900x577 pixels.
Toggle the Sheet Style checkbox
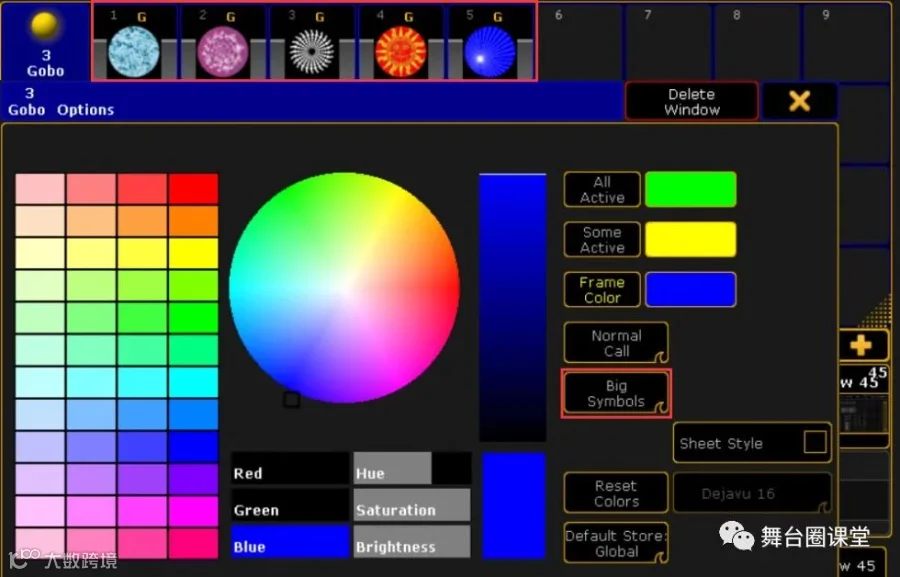pyautogui.click(x=815, y=443)
